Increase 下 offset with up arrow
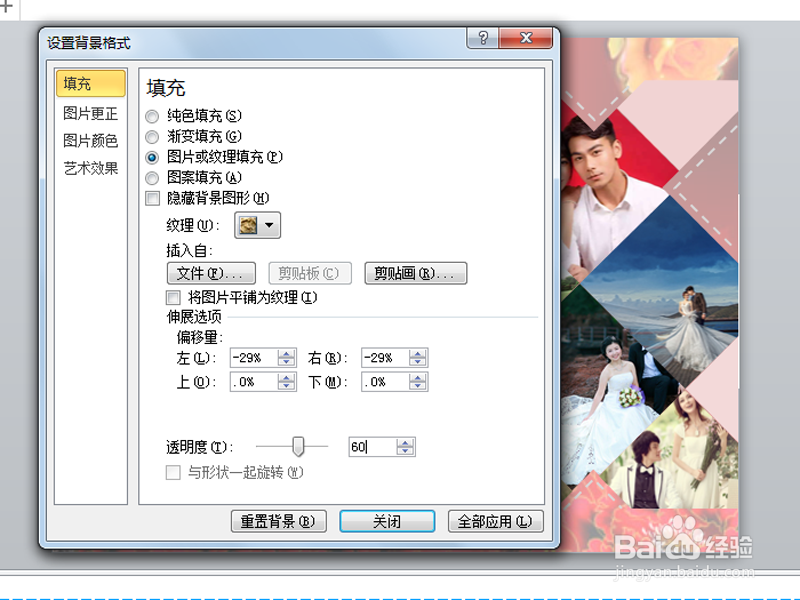This screenshot has width=800, height=600. [x=418, y=378]
